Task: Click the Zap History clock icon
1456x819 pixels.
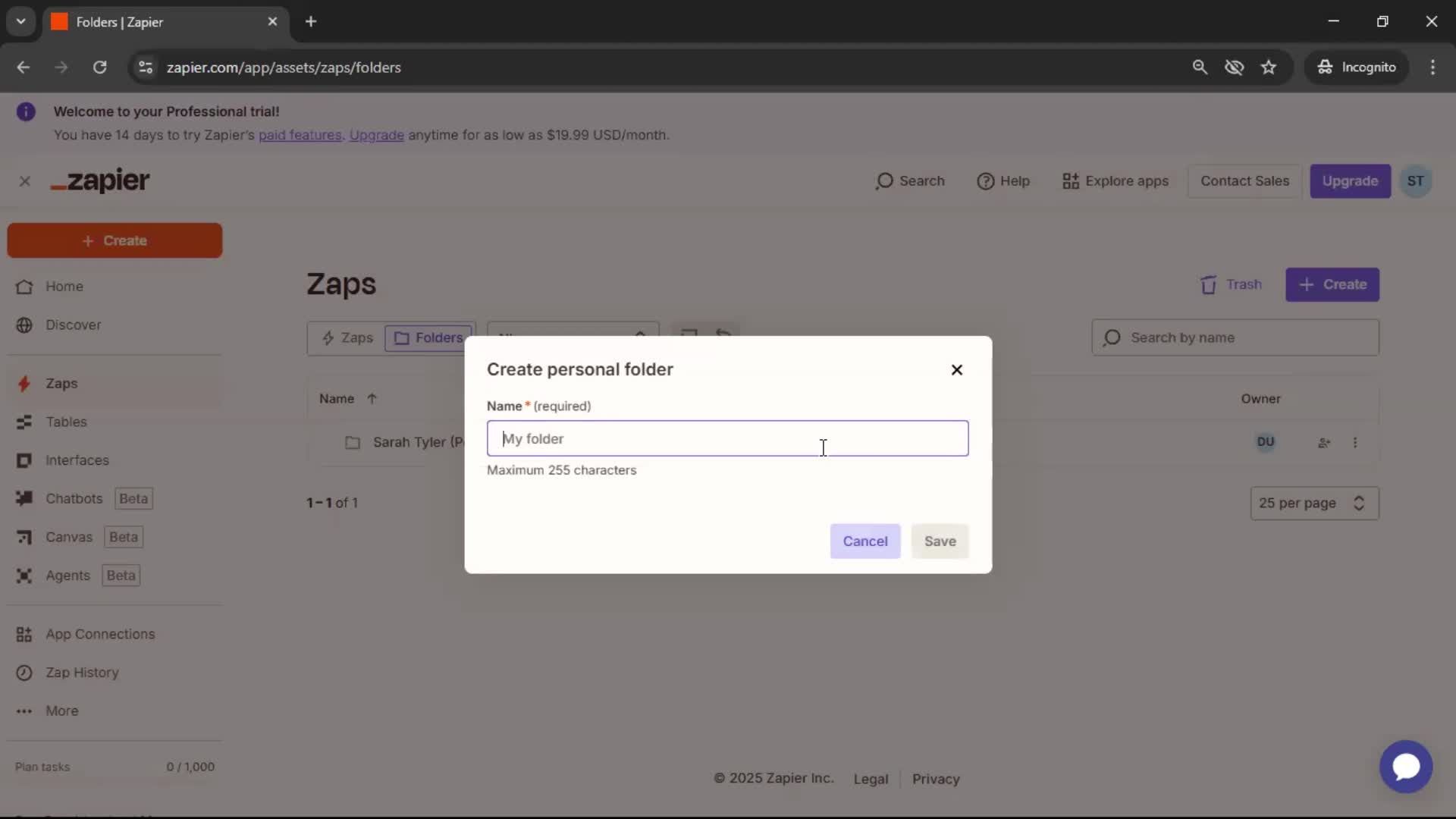Action: (x=24, y=673)
